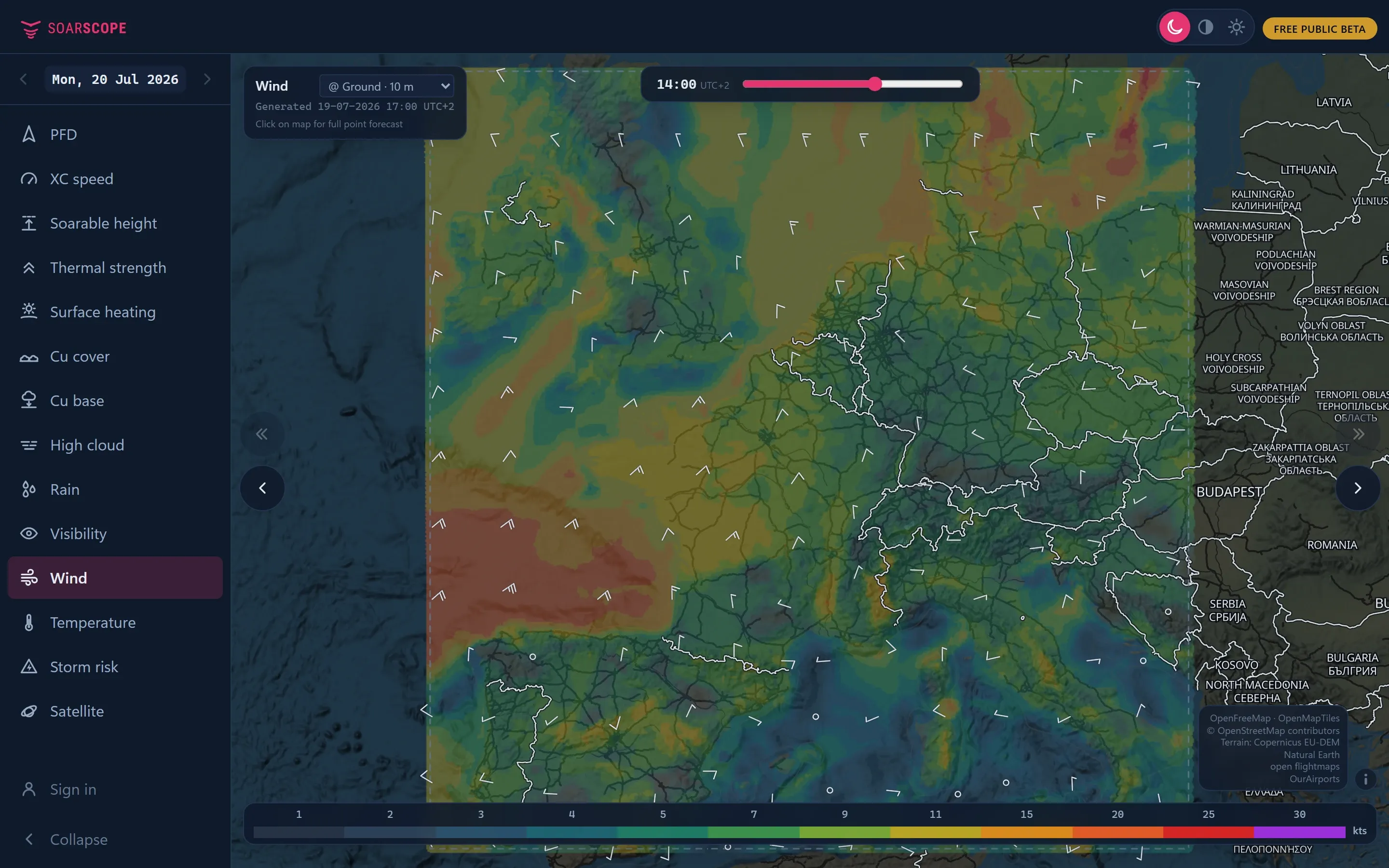Choose the High cloud lines icon

pyautogui.click(x=29, y=445)
